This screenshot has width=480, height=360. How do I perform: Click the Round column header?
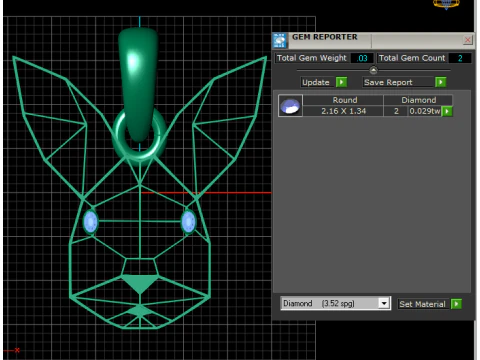[343, 100]
